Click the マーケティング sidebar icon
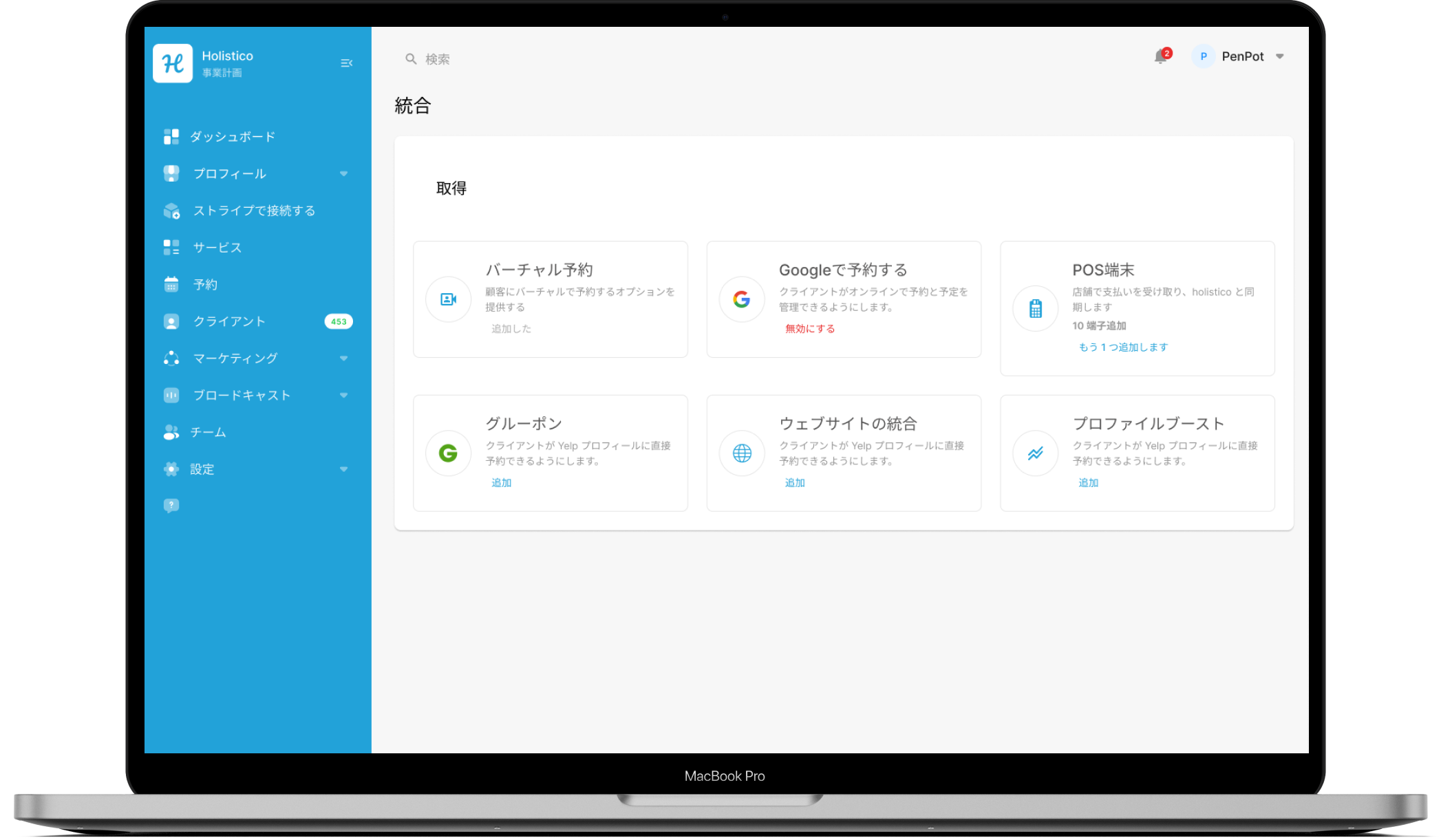This screenshot has height=840, width=1441. tap(171, 358)
